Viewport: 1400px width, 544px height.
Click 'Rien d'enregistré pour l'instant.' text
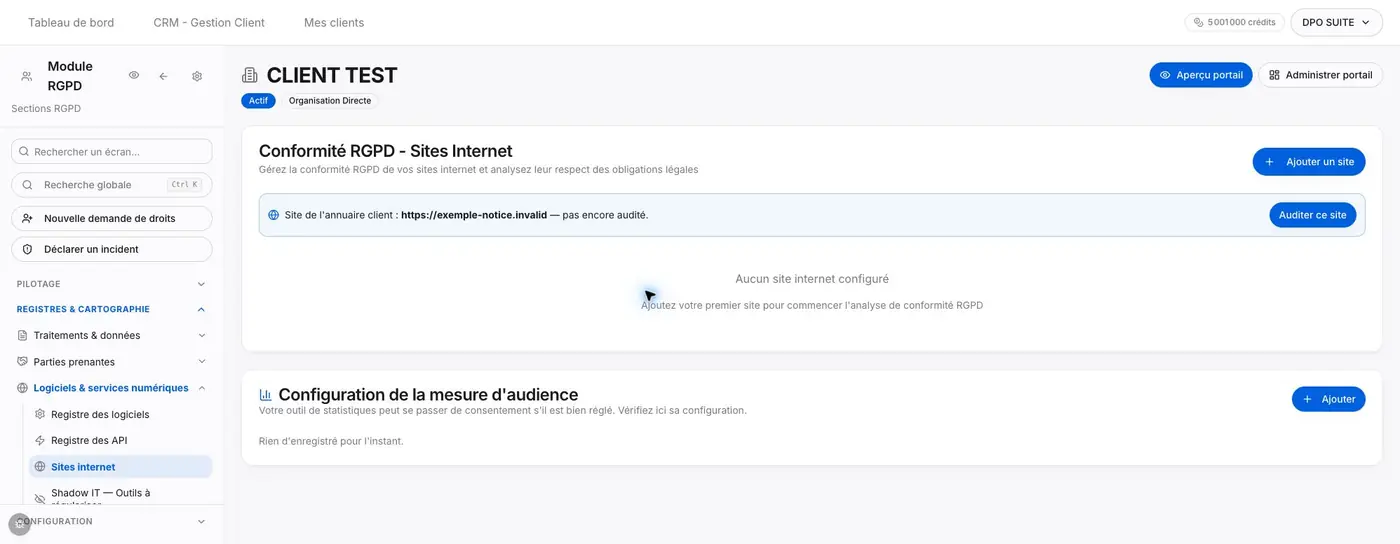[331, 441]
